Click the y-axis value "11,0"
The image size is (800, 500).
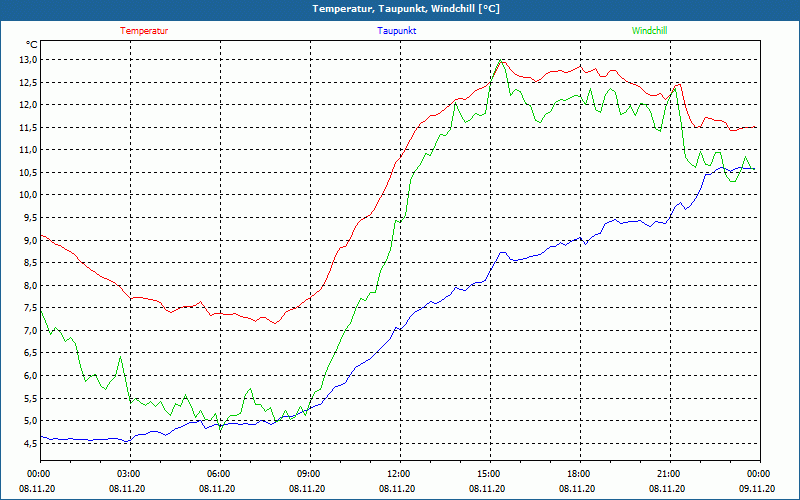point(29,150)
